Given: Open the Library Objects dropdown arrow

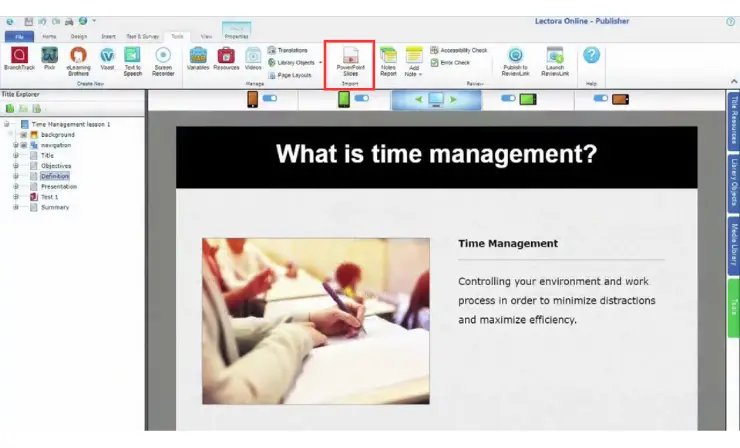Looking at the screenshot, I should click(320, 63).
